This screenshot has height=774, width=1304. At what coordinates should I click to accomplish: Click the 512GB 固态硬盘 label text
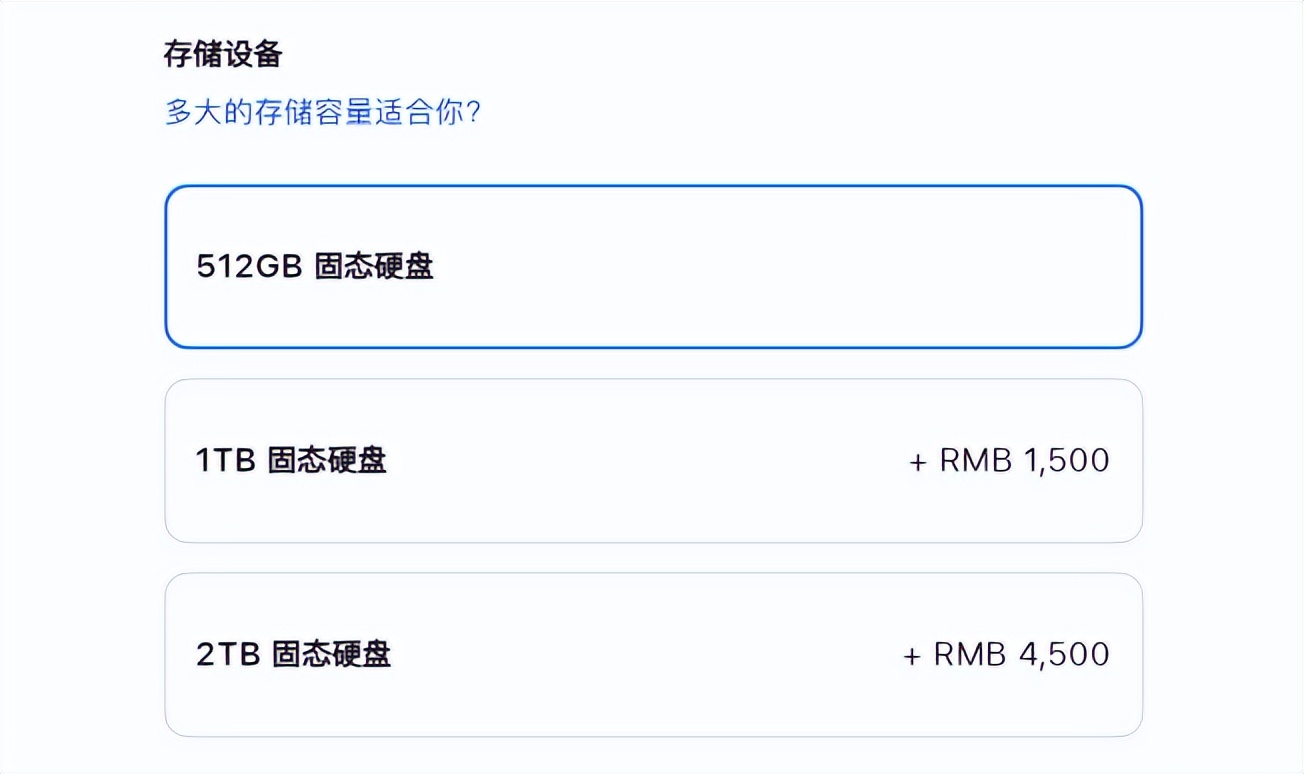(315, 267)
